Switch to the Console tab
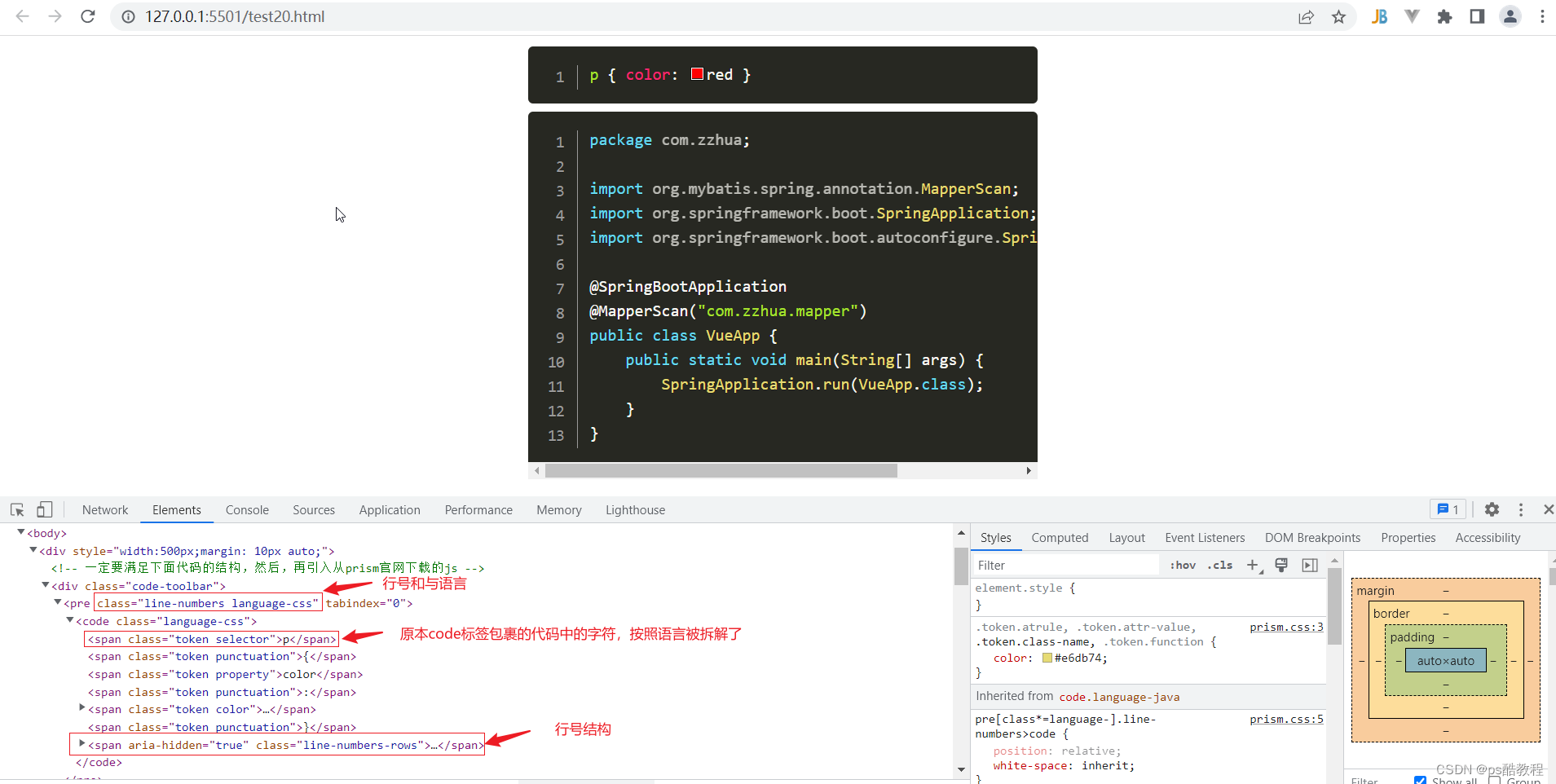This screenshot has width=1556, height=784. [247, 509]
